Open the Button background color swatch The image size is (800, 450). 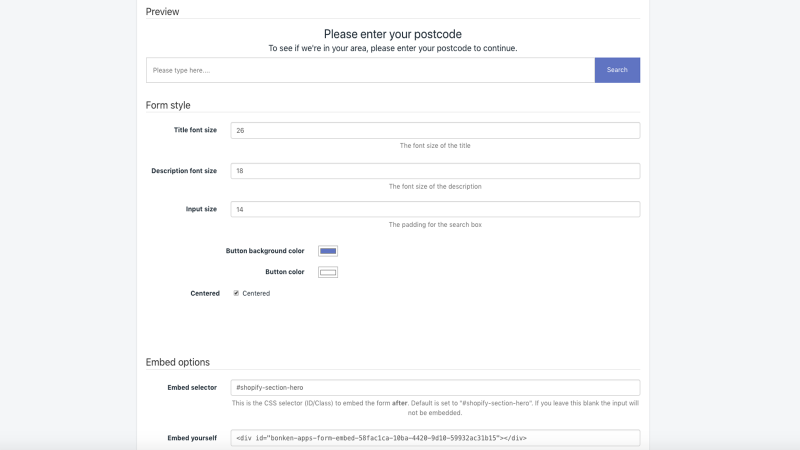(x=328, y=251)
